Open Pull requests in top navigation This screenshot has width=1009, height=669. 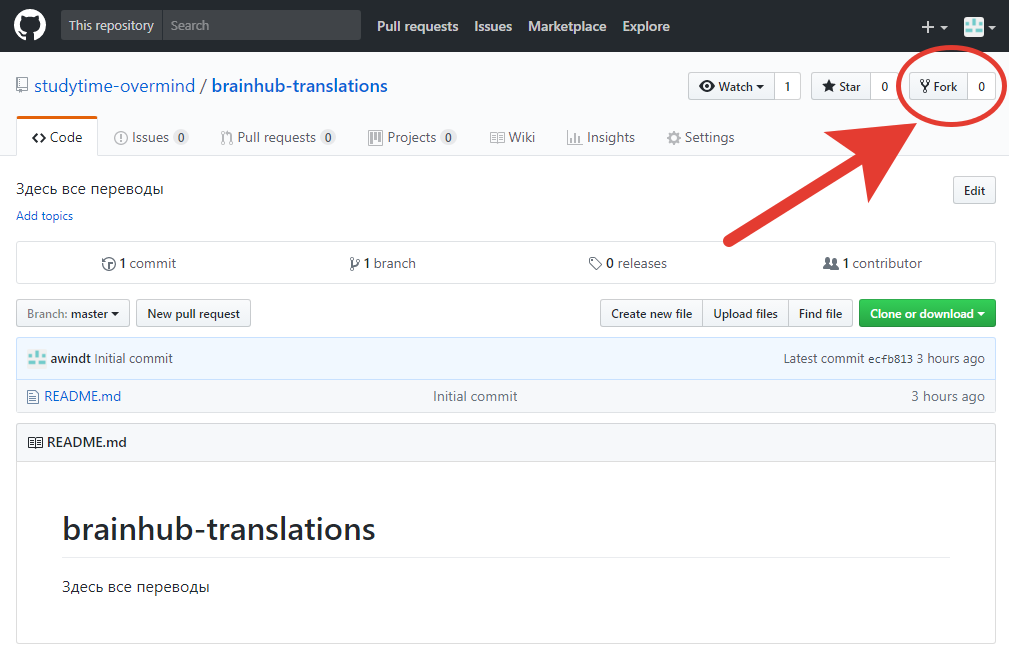point(418,26)
